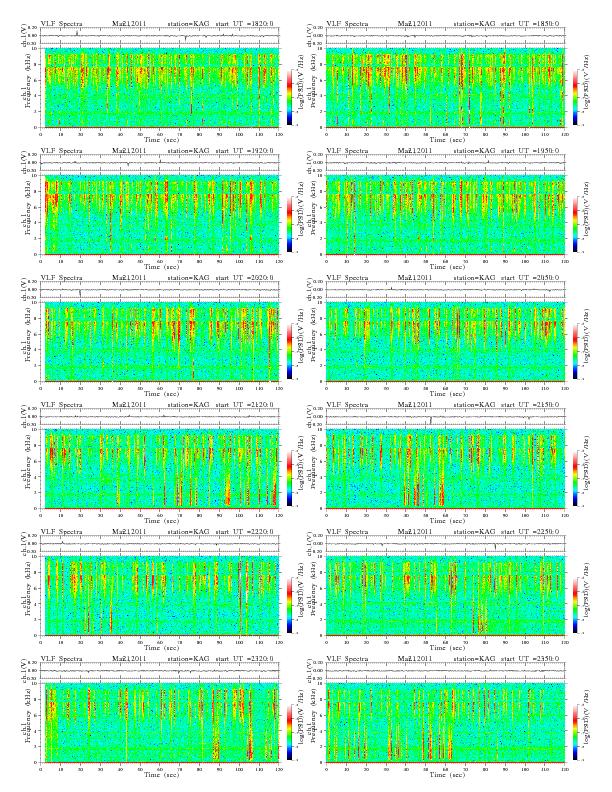
Task: Click the PSD color bar of UT 1820 panel
Action: pos(289,97)
